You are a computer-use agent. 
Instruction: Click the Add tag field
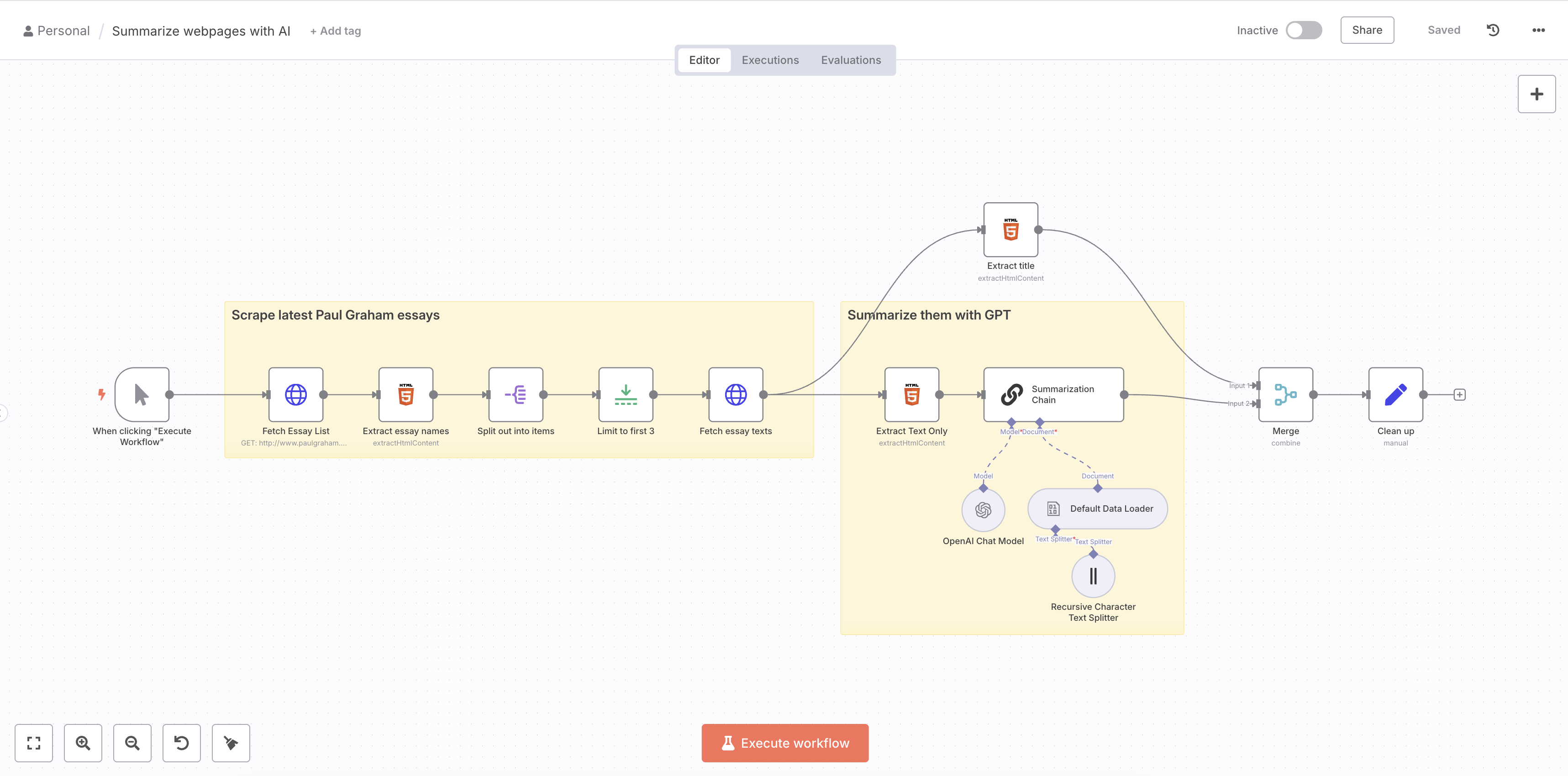coord(336,31)
